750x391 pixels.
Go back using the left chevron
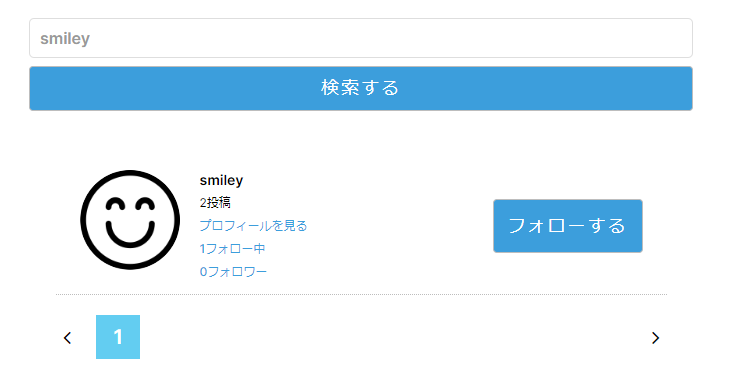(67, 338)
